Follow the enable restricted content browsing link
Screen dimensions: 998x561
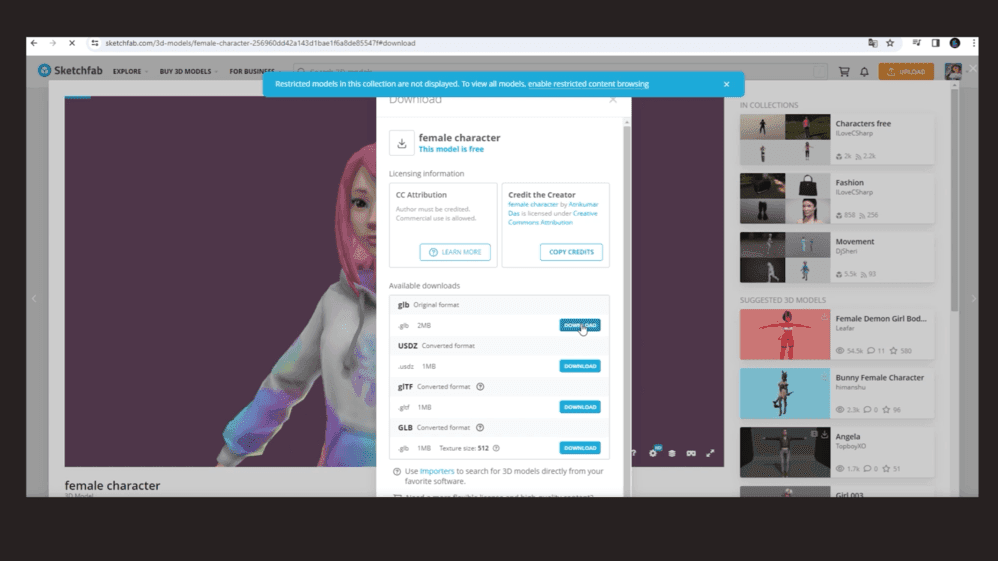pyautogui.click(x=588, y=84)
